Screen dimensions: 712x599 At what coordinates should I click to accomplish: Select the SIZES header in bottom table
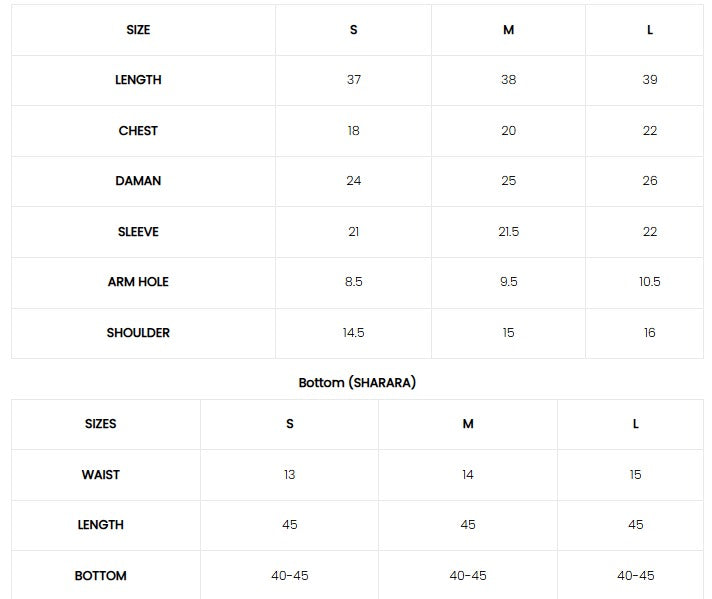pyautogui.click(x=101, y=424)
